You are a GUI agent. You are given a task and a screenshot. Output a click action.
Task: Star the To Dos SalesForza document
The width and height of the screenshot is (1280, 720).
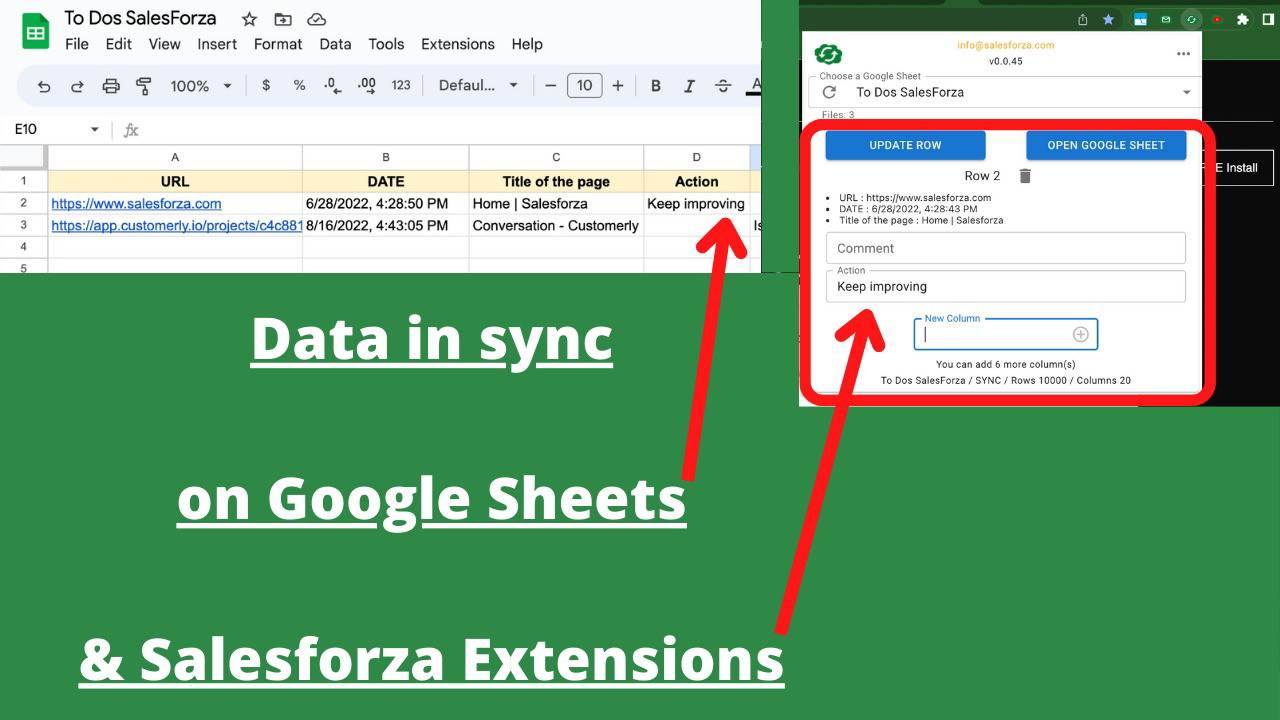click(249, 19)
